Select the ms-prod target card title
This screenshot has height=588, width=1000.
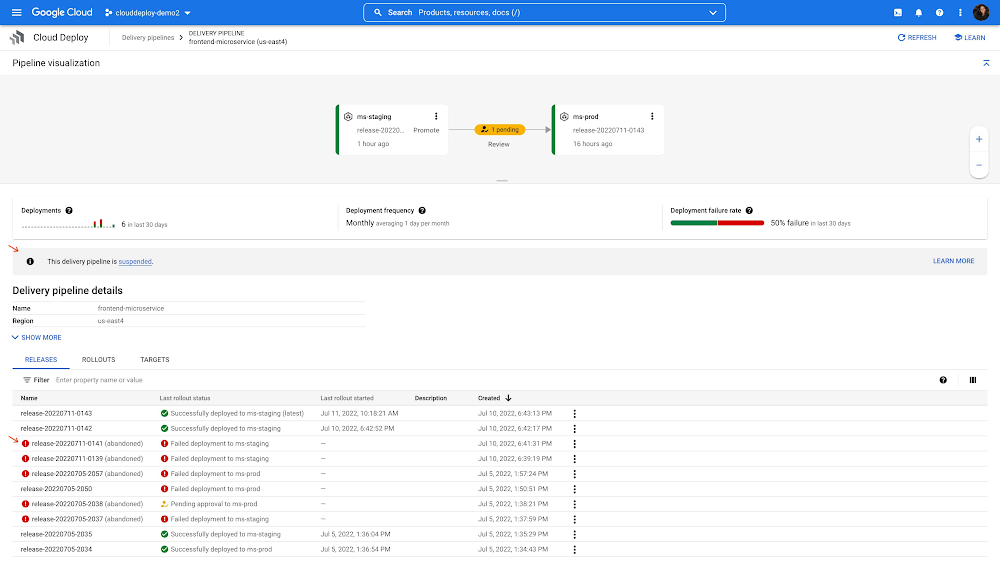[x=585, y=117]
